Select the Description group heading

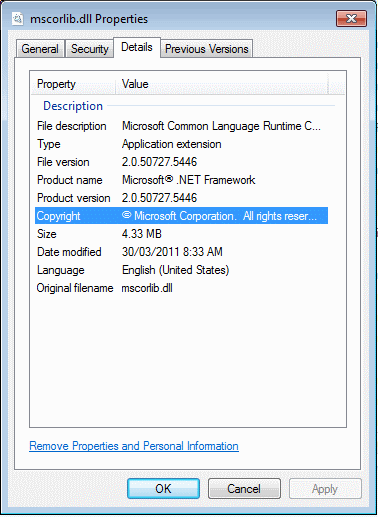coord(73,106)
